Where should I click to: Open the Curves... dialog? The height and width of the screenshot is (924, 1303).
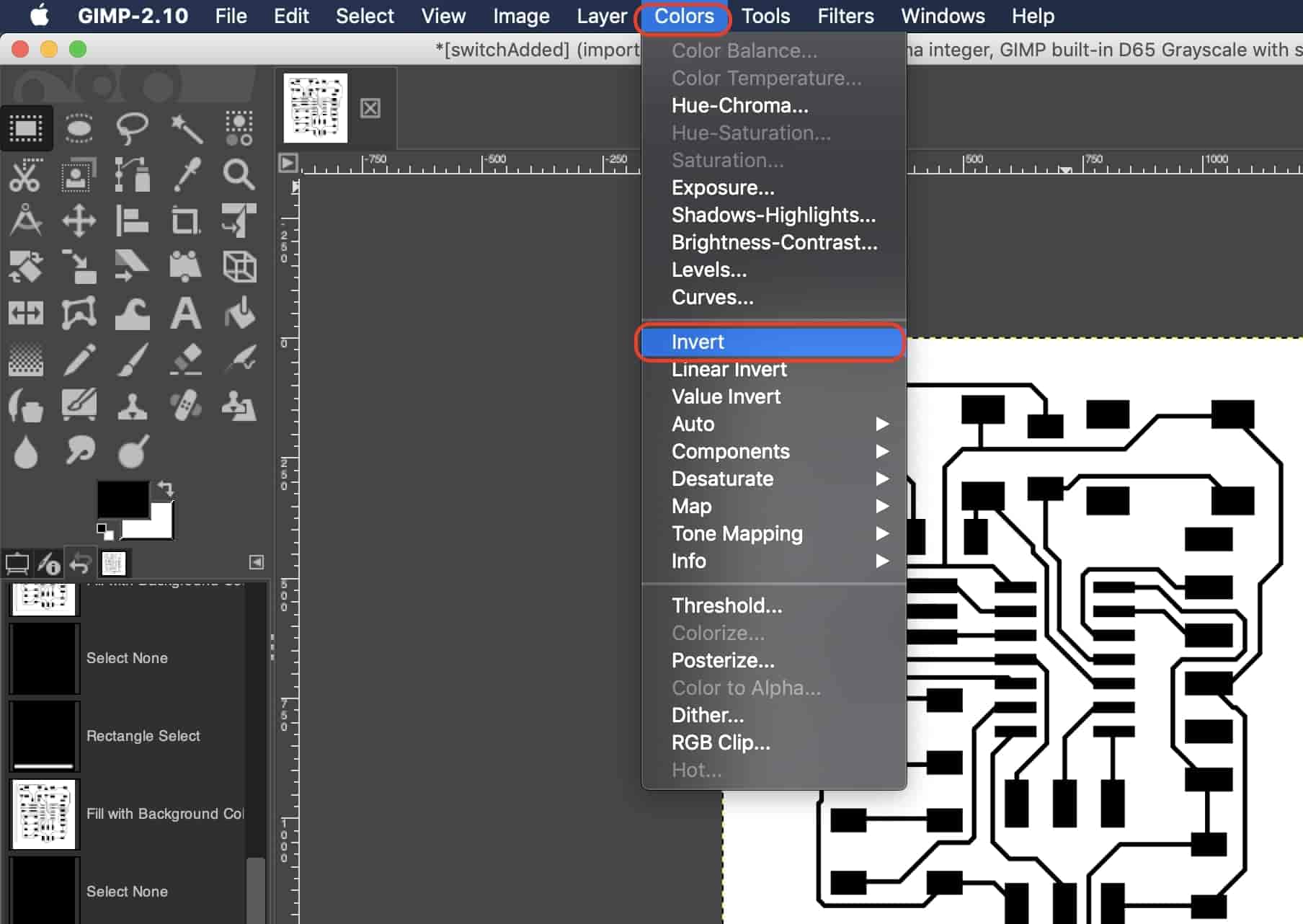[774, 297]
